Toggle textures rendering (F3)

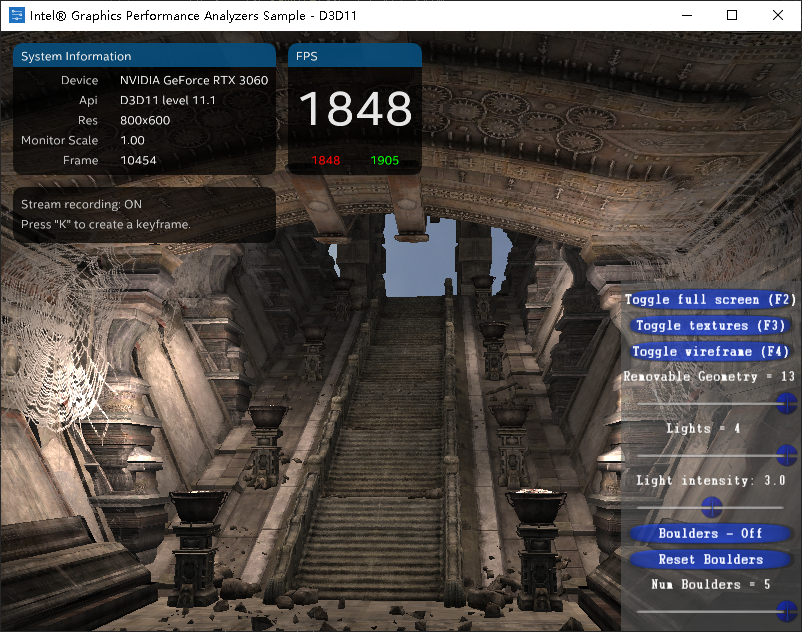coord(710,325)
